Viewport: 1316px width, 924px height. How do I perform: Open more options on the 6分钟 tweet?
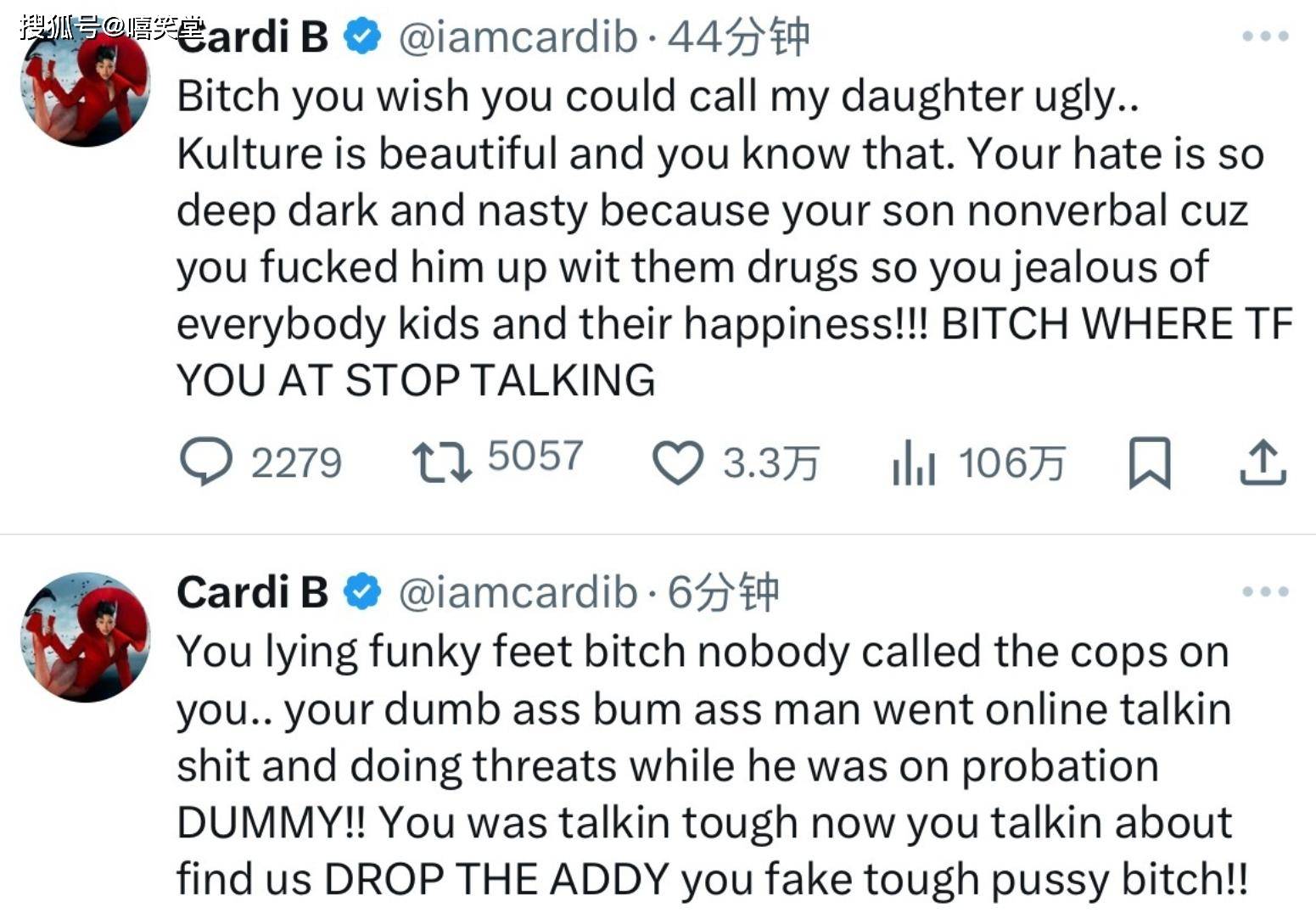(1265, 591)
